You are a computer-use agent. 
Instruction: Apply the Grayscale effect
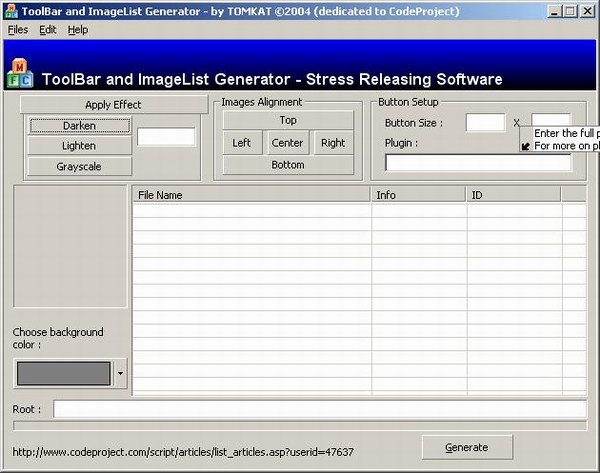(80, 166)
